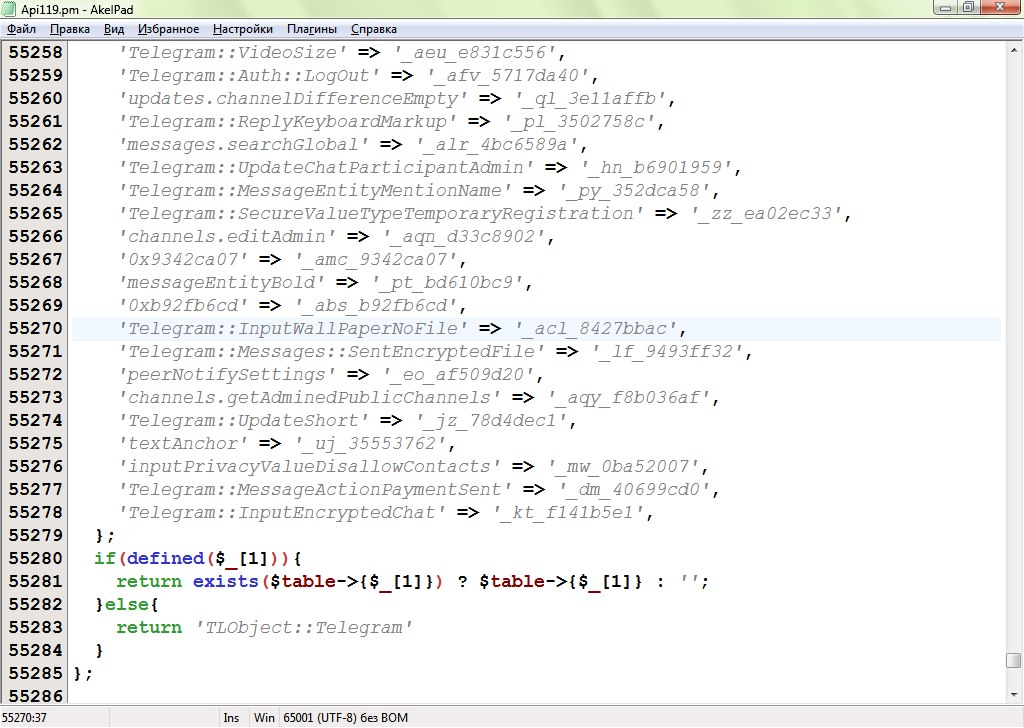Click the 'peerNotifySettings' key
The image size is (1024, 728).
227,374
